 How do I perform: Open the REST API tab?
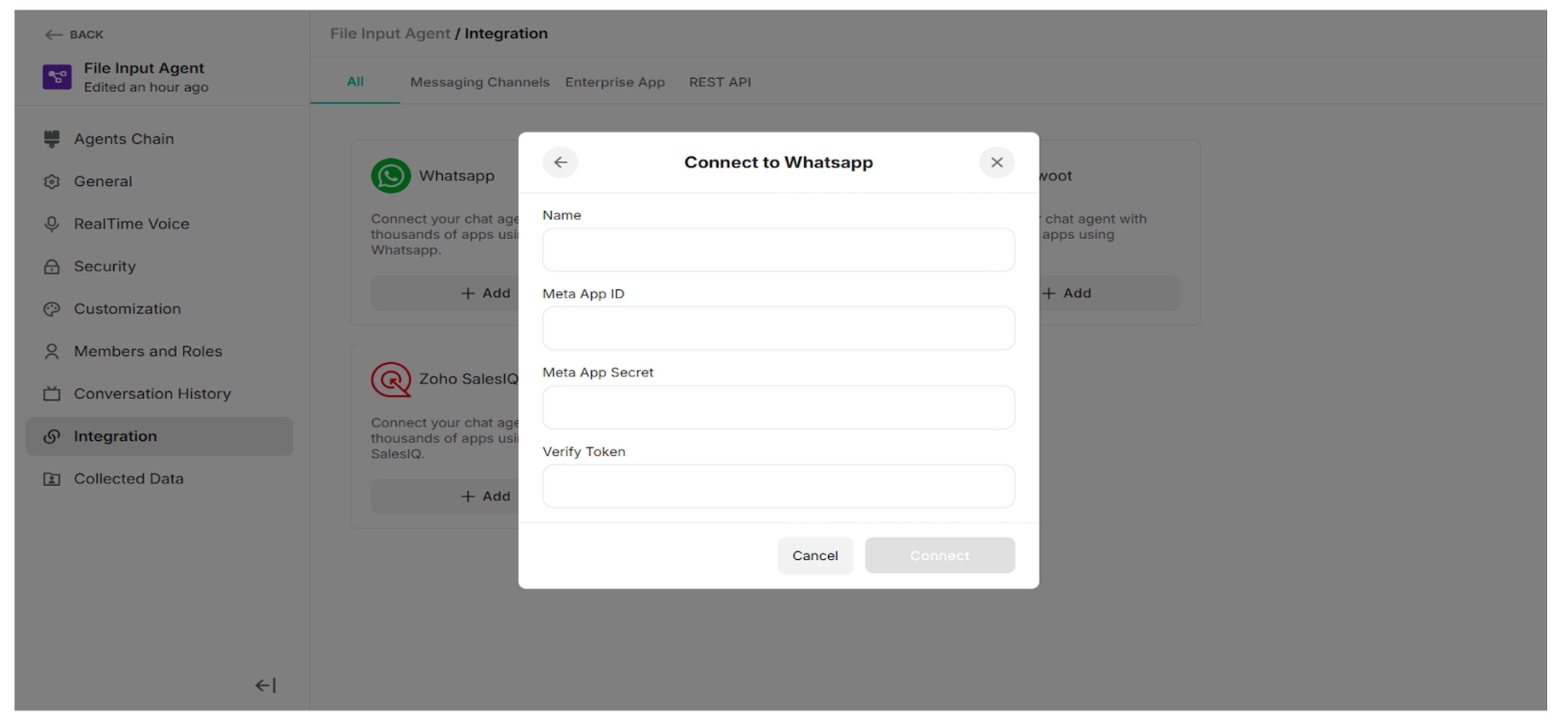[720, 82]
